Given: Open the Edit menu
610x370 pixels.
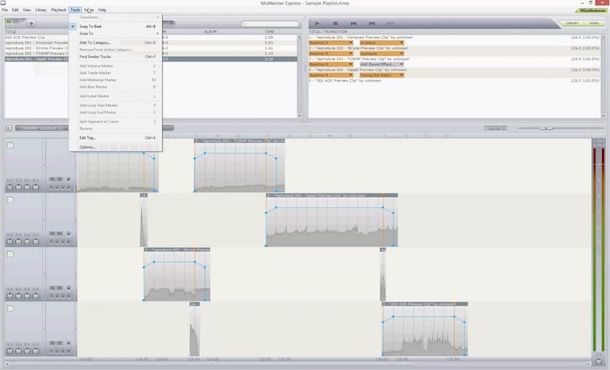Looking at the screenshot, I should [x=15, y=10].
